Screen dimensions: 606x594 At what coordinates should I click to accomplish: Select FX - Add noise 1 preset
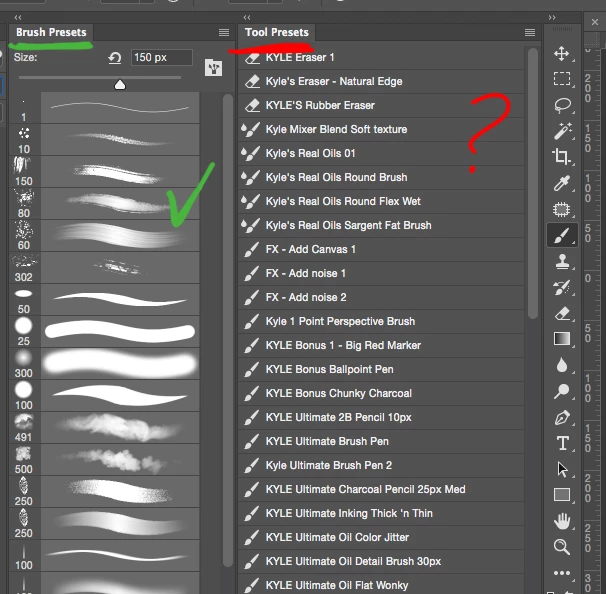coord(381,273)
